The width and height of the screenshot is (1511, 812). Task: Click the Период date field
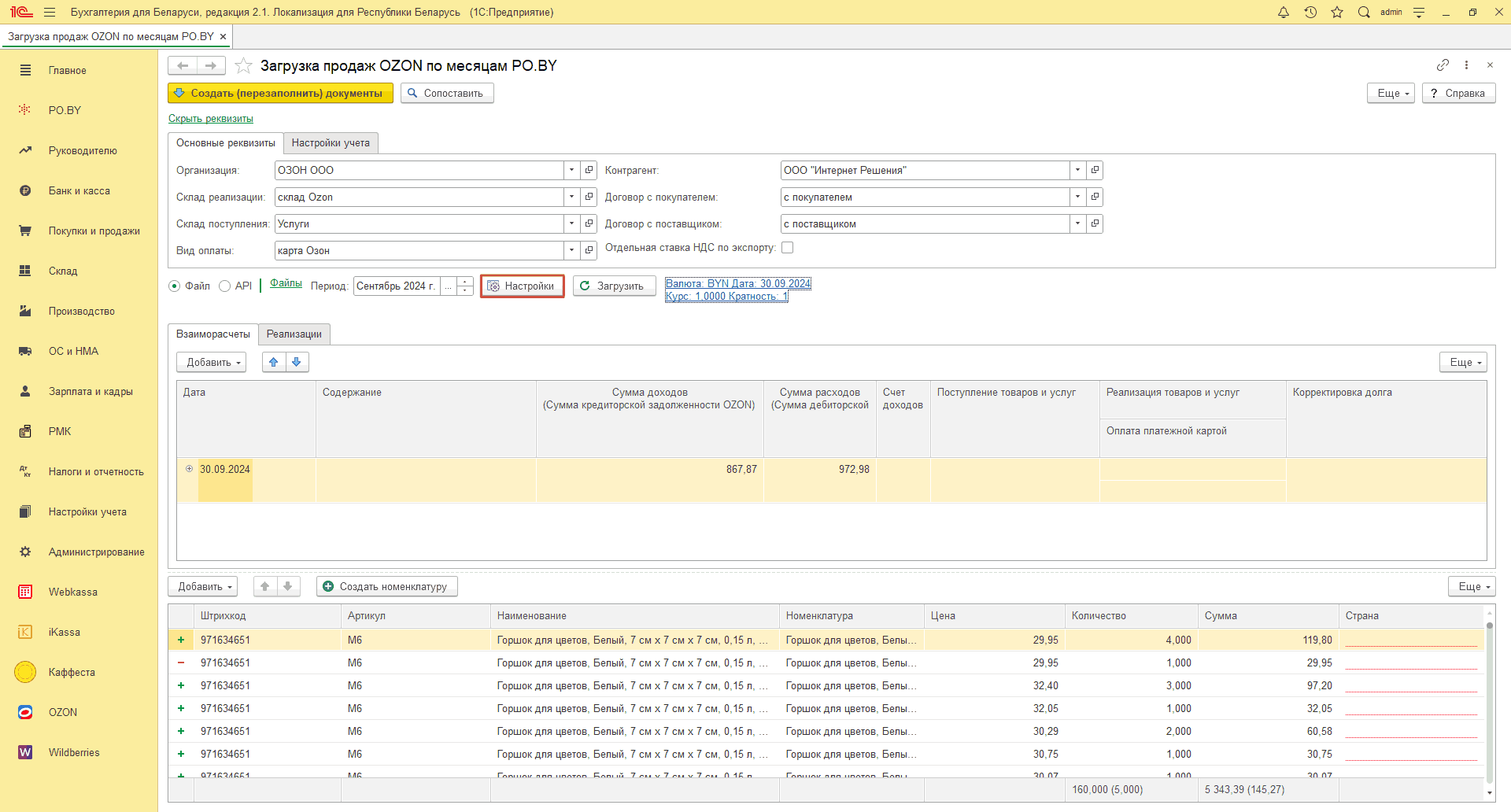[x=397, y=286]
